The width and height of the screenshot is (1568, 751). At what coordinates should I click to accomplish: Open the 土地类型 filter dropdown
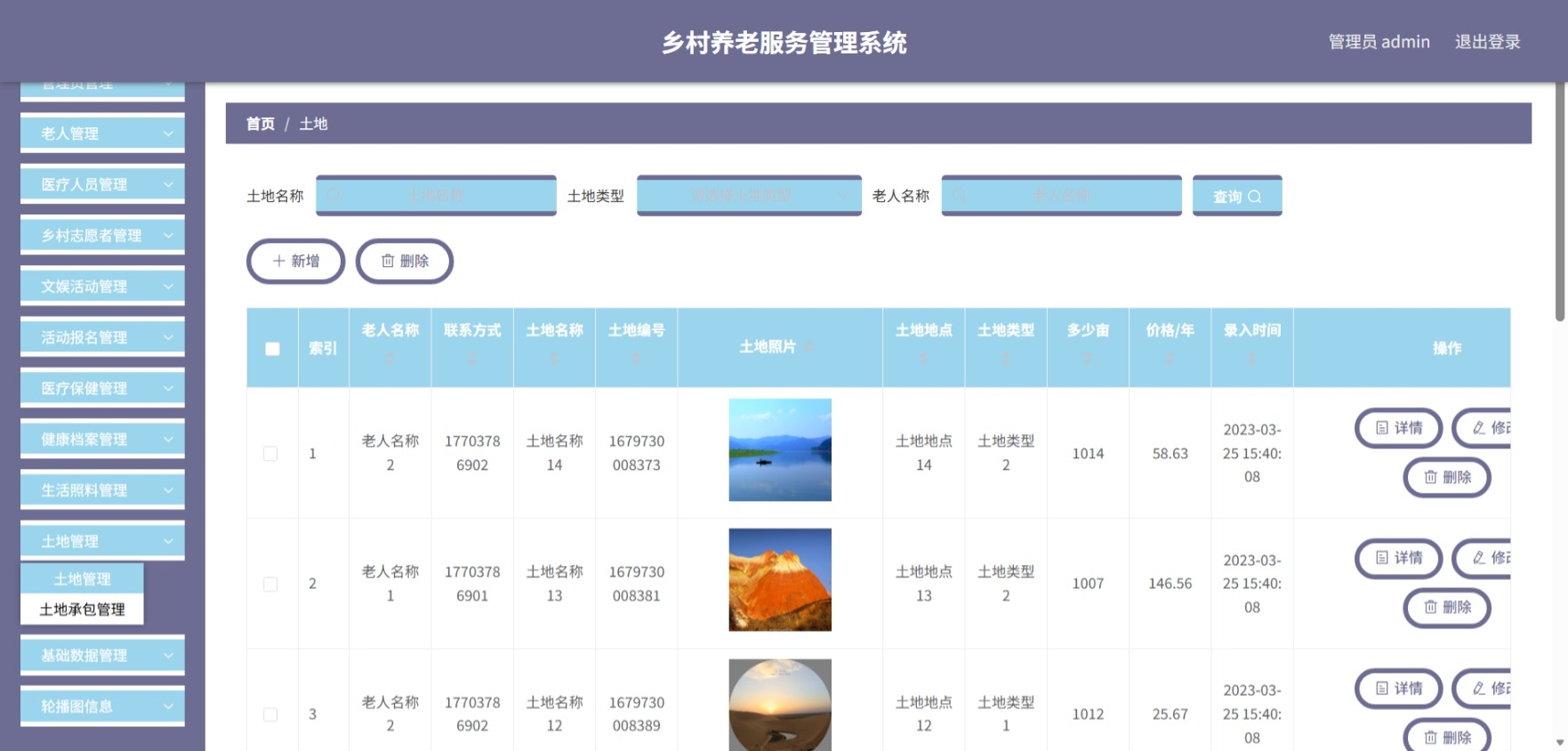(x=749, y=195)
